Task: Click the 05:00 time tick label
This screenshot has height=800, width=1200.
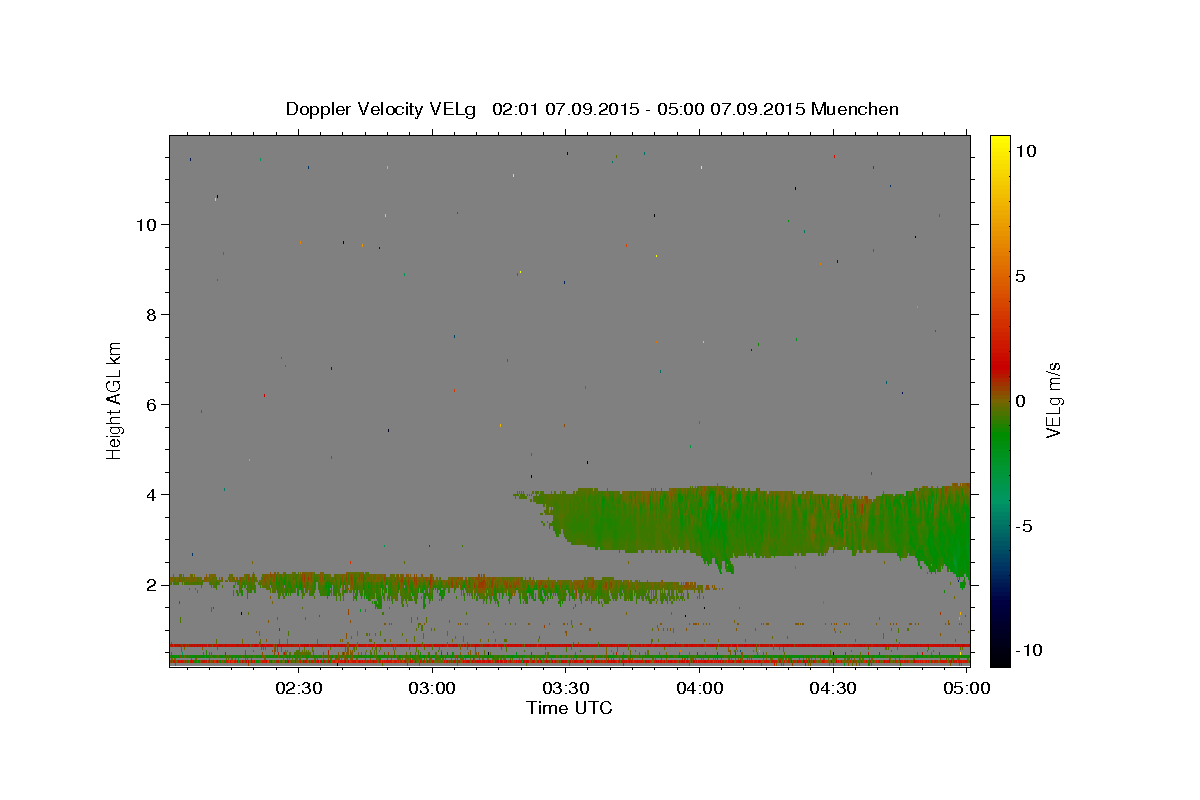Action: click(967, 688)
